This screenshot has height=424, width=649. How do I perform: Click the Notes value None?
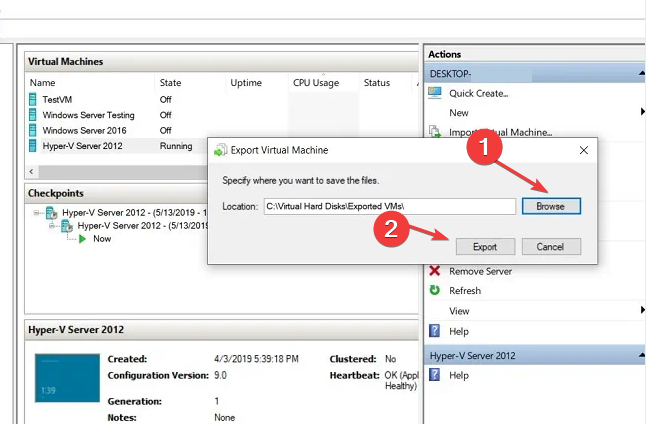(224, 417)
